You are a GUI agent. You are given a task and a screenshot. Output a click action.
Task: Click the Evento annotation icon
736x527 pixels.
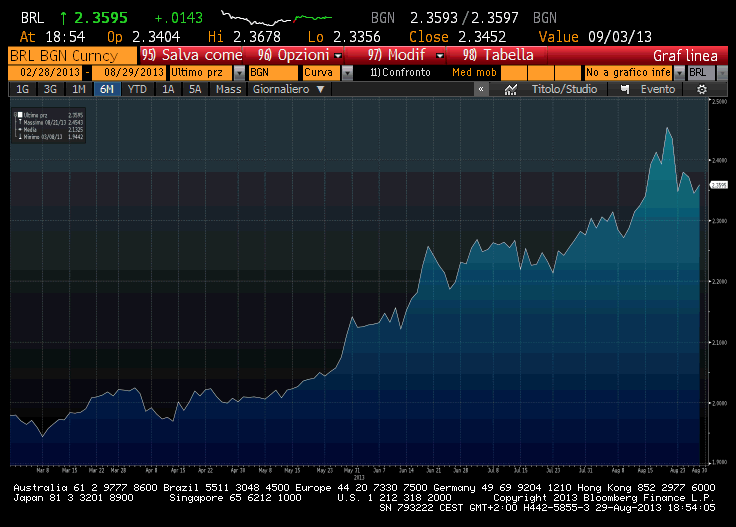tap(625, 89)
